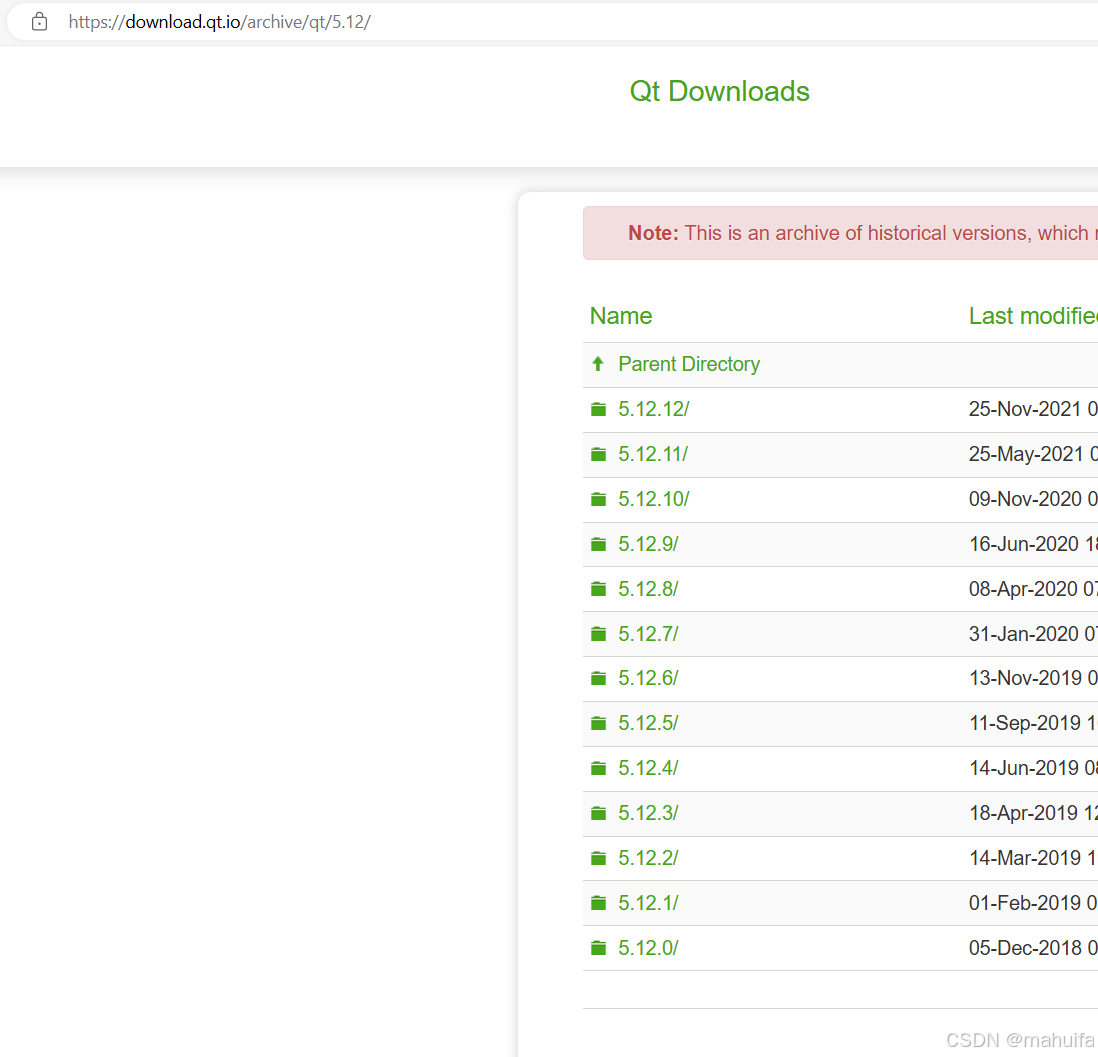
Task: Select the 18-Apr-2019 modified date
Action: [x=1023, y=813]
